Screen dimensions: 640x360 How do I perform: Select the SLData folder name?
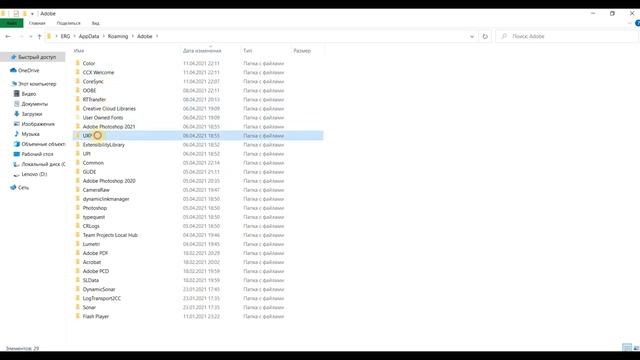pos(91,280)
